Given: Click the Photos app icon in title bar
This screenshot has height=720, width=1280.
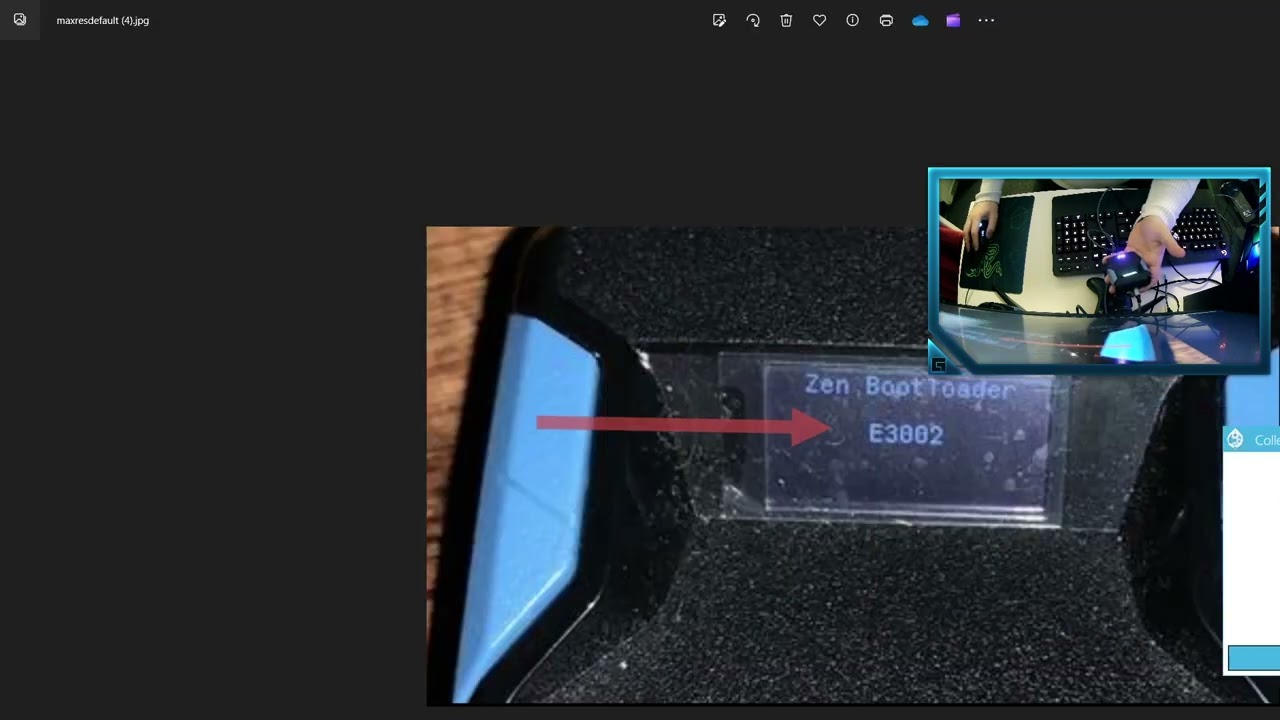Looking at the screenshot, I should click(20, 20).
